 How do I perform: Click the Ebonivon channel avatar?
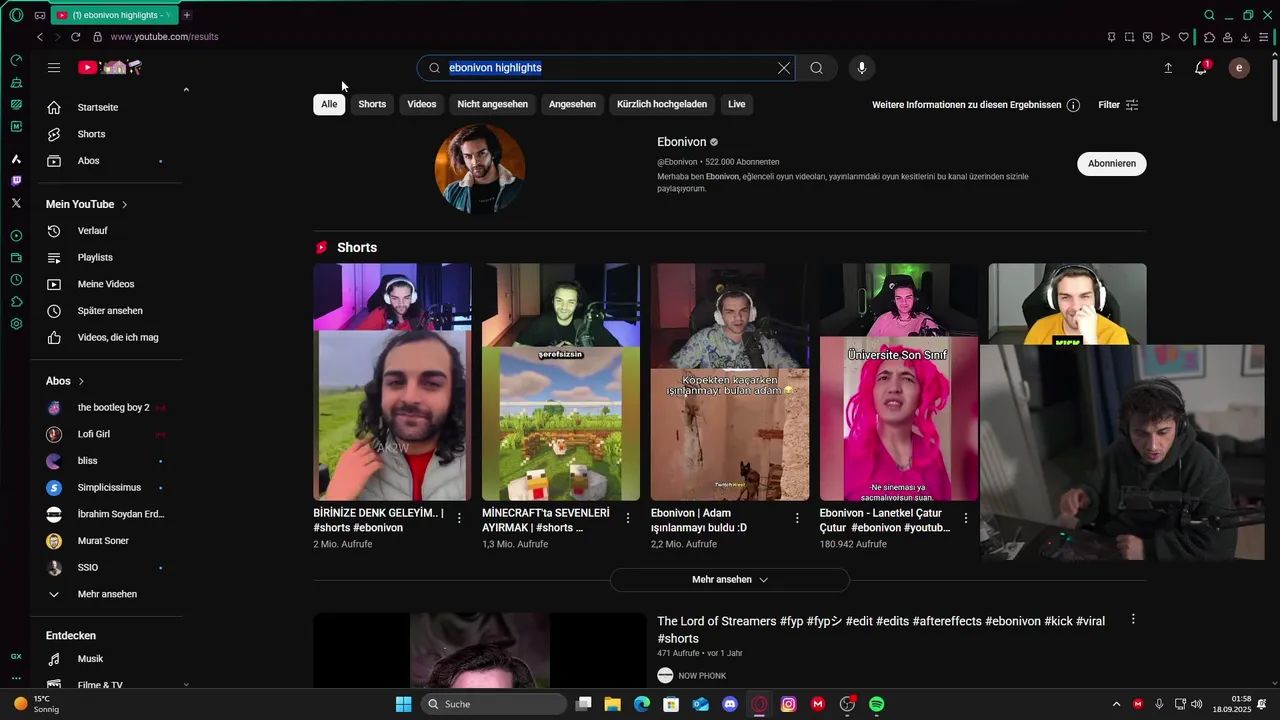pos(480,169)
